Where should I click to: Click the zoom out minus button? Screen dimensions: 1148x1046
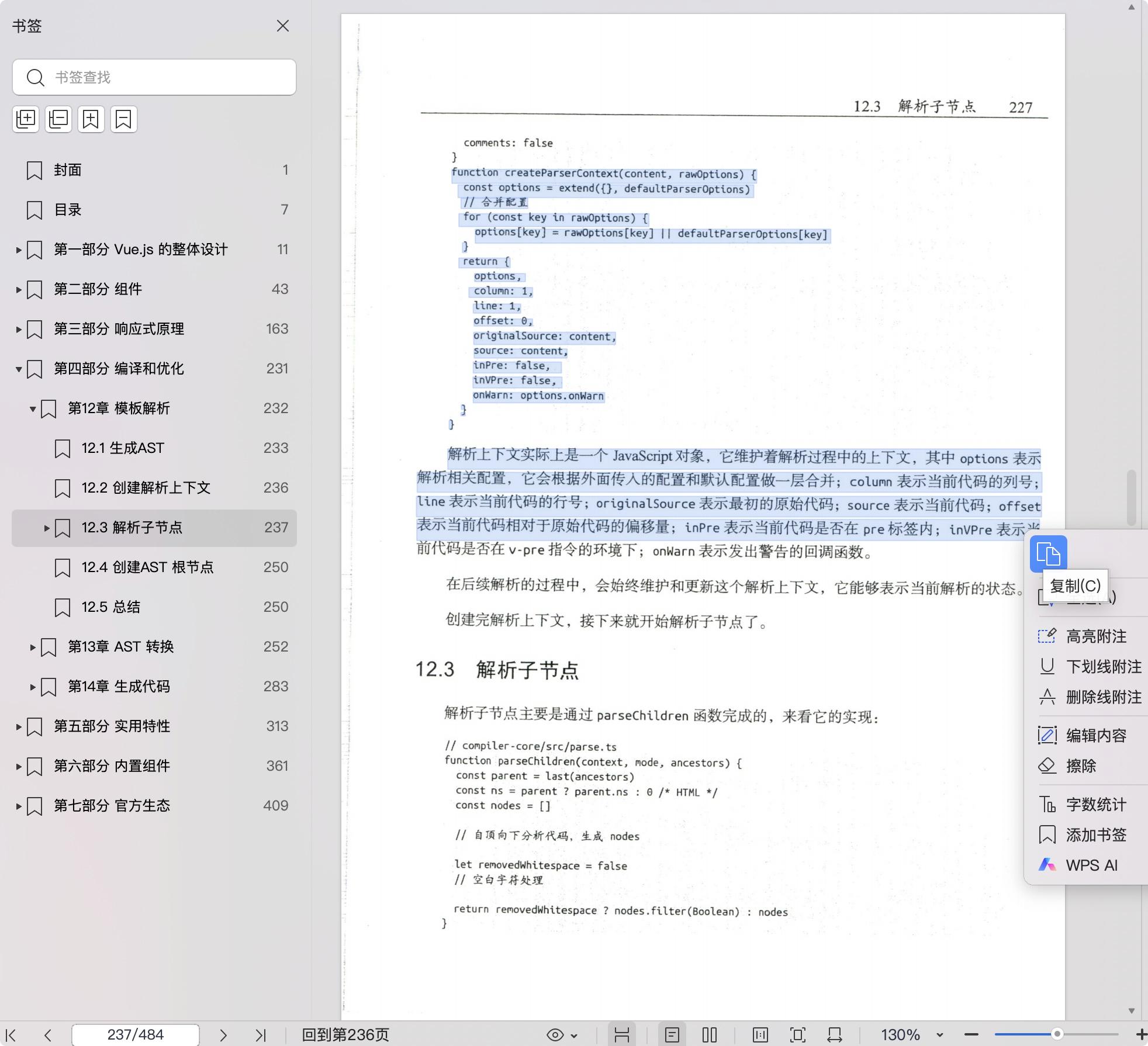pos(971,1035)
